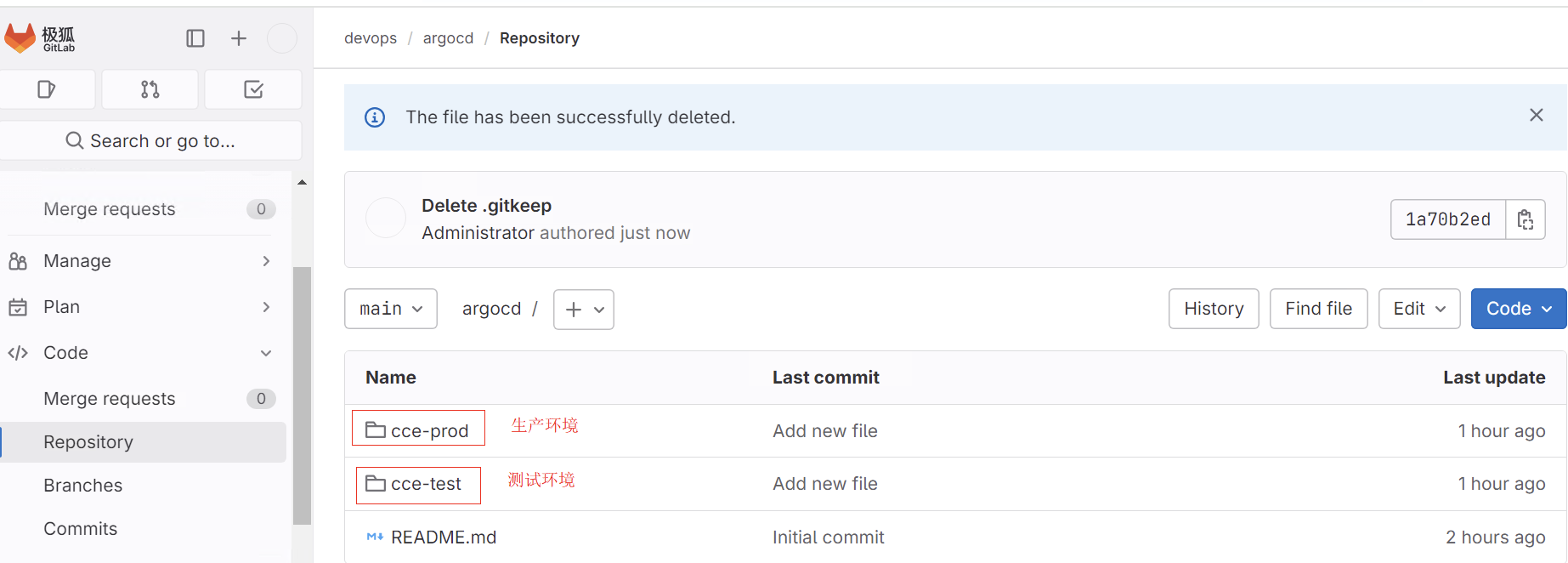Click the Search or go to field

click(x=150, y=141)
